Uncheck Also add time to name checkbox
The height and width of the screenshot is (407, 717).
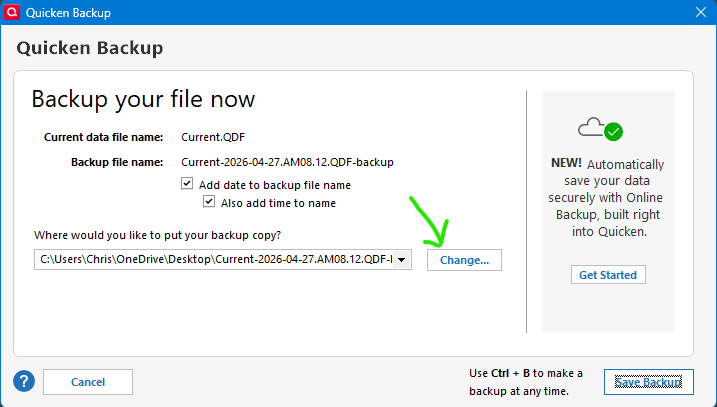click(x=209, y=202)
